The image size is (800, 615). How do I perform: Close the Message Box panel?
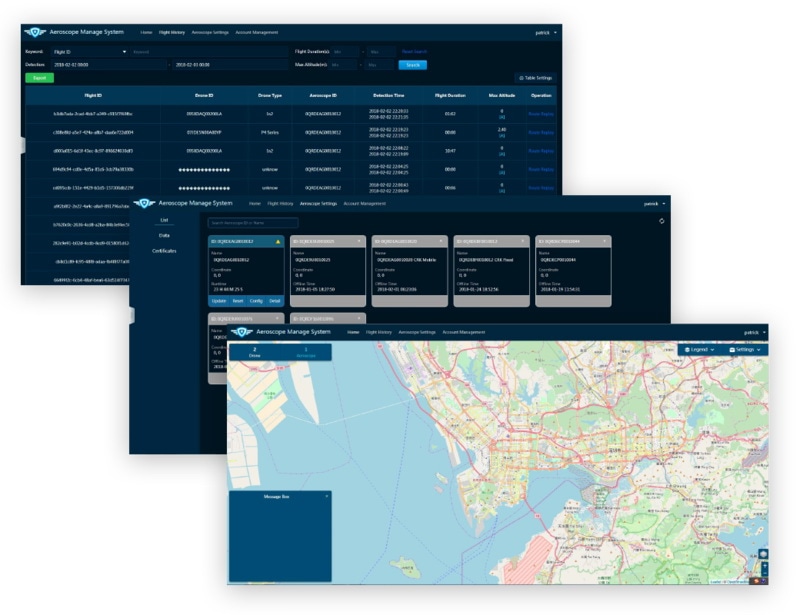[x=326, y=495]
